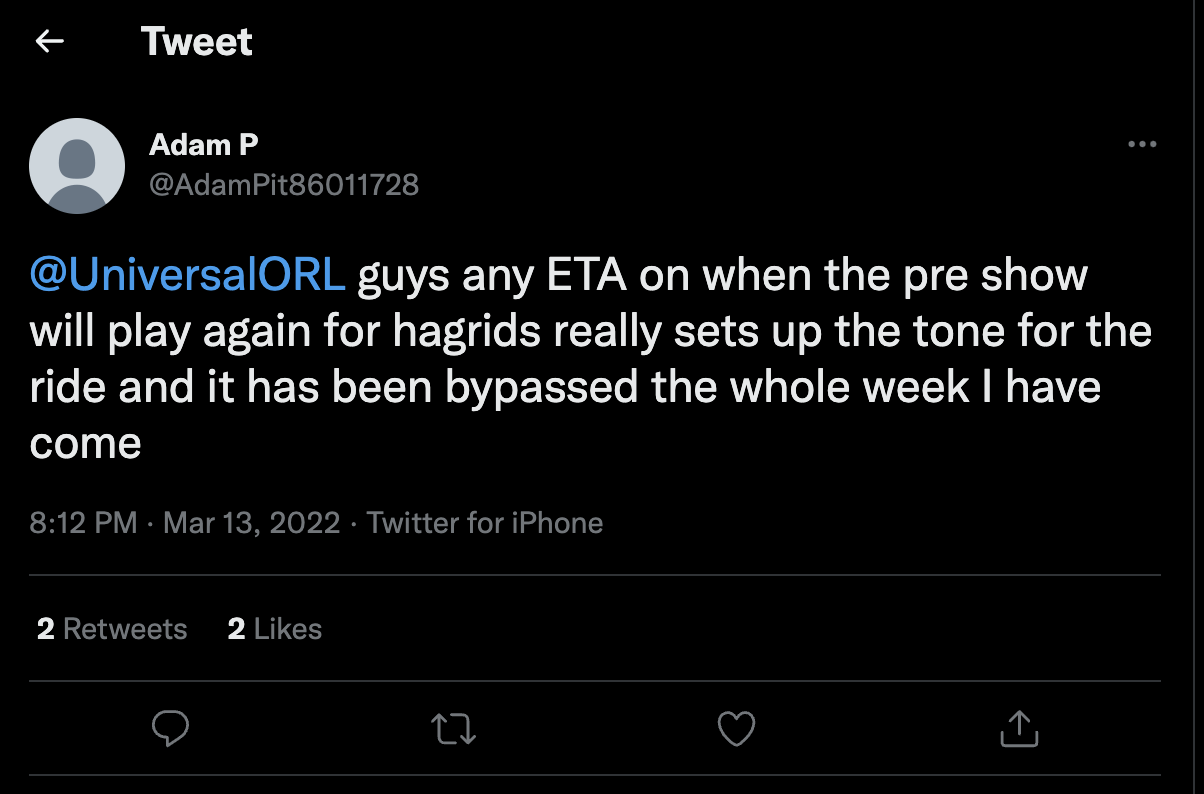
Task: View the 2 Retweets list
Action: coord(112,629)
